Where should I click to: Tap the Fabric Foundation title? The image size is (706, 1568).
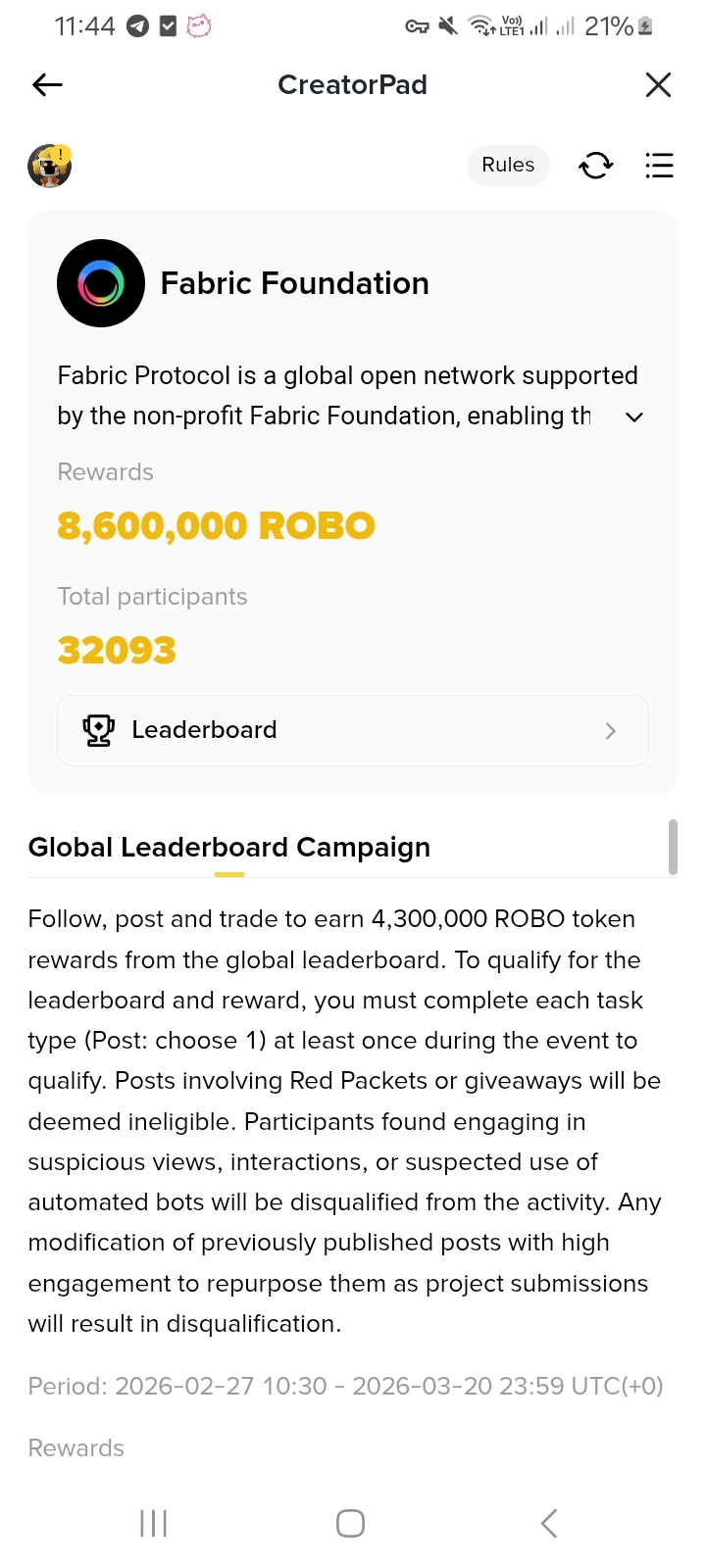294,283
